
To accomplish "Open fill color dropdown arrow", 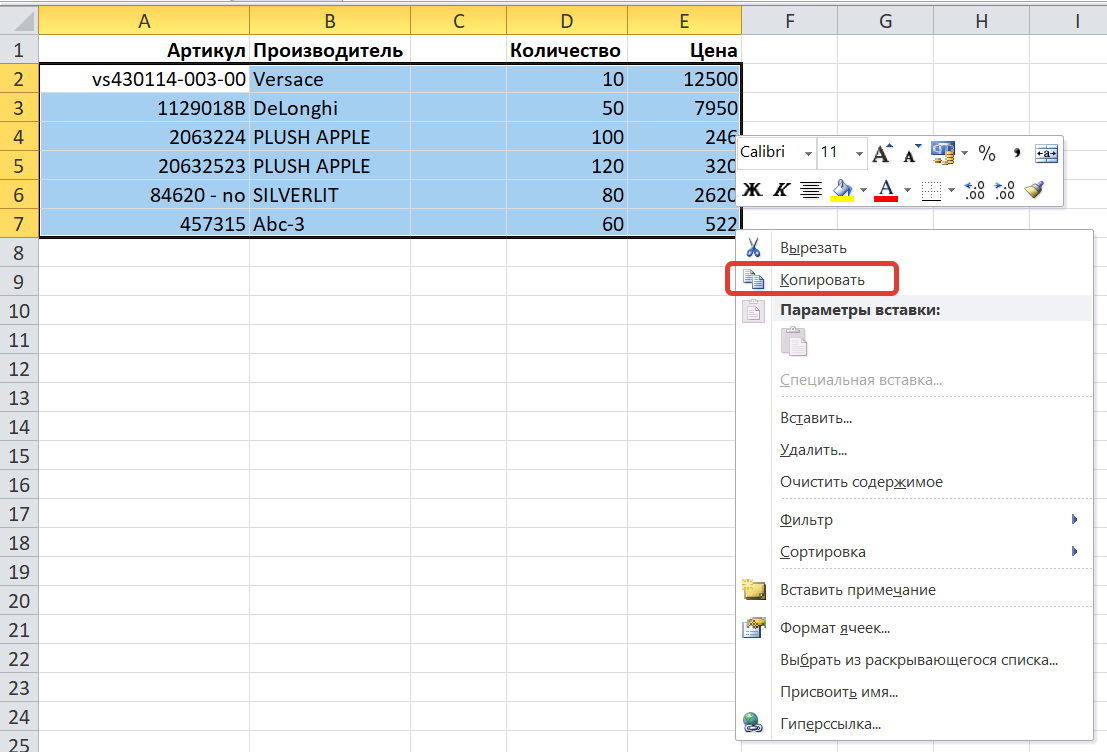I will [863, 190].
